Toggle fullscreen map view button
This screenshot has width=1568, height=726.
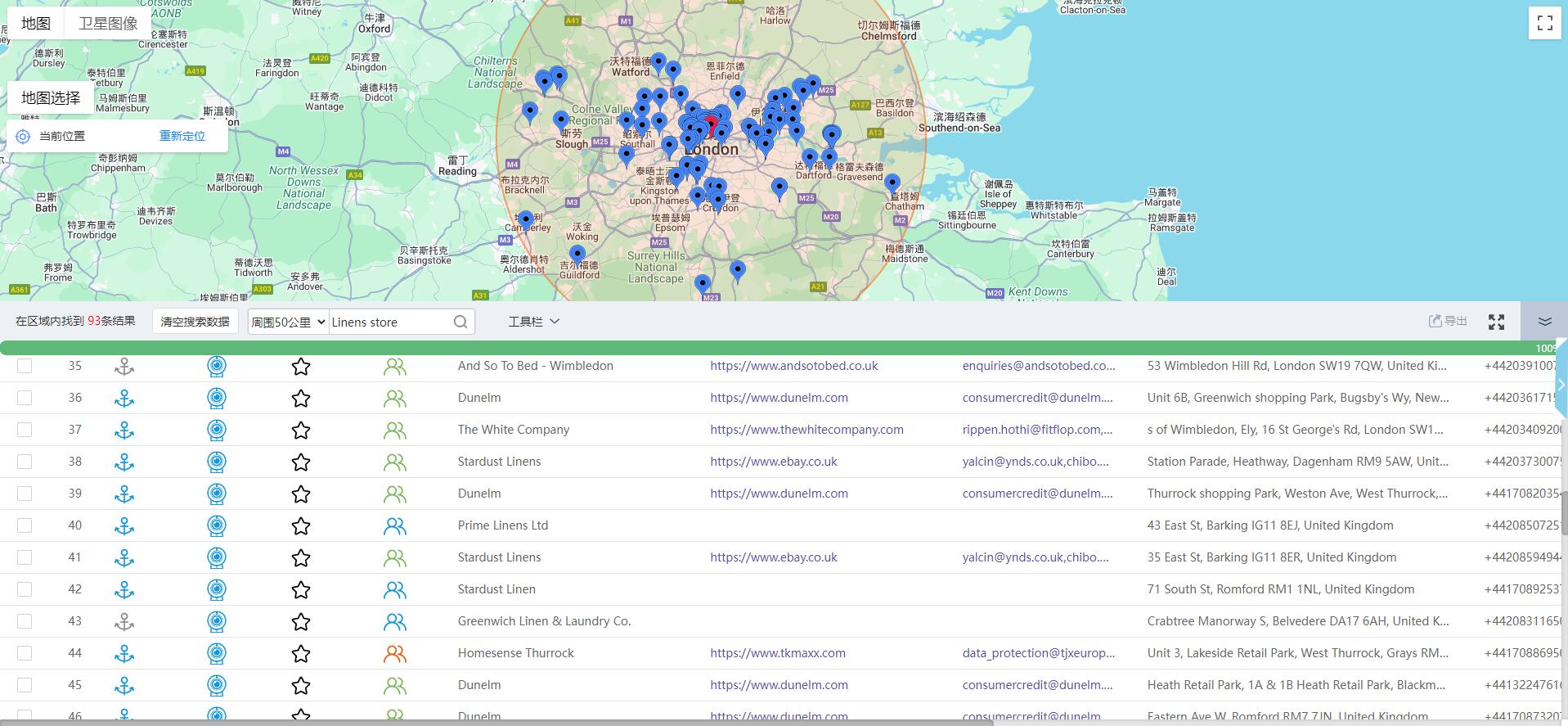(x=1544, y=23)
